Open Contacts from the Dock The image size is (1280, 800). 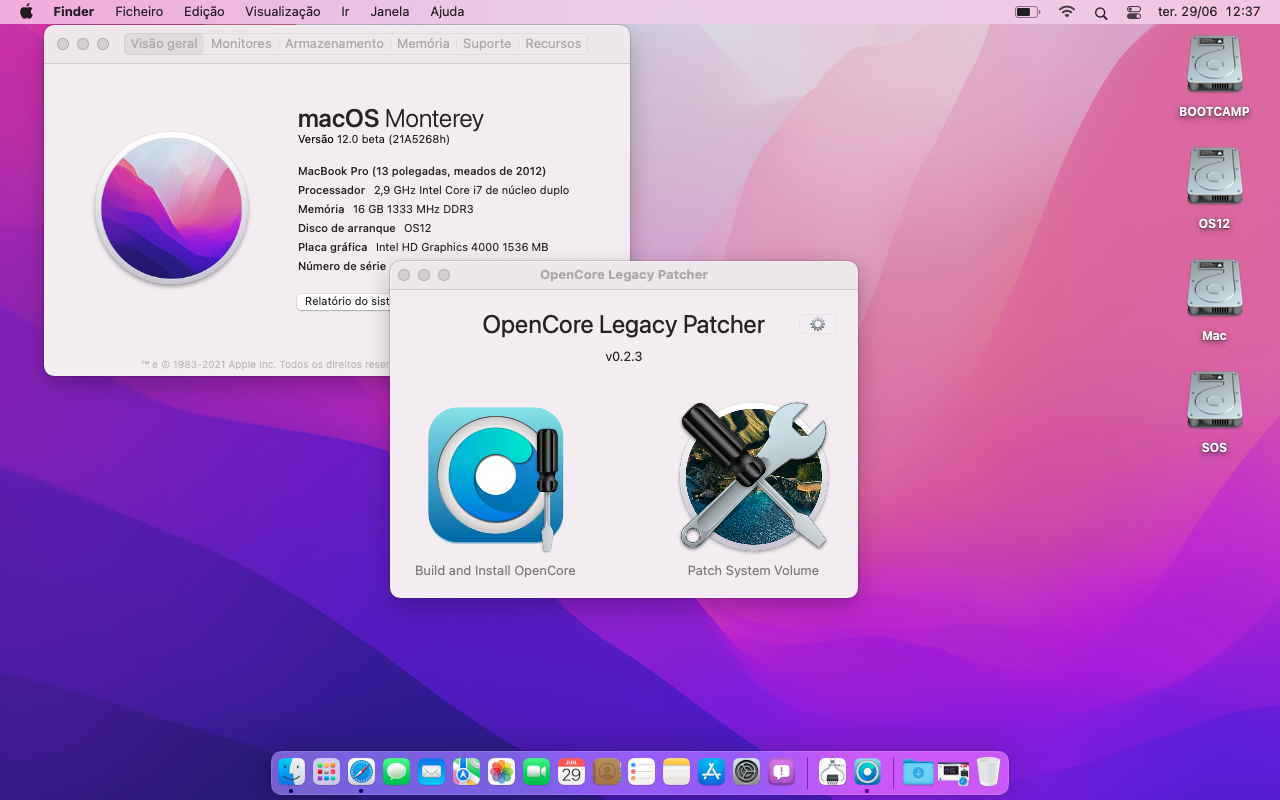pos(607,772)
